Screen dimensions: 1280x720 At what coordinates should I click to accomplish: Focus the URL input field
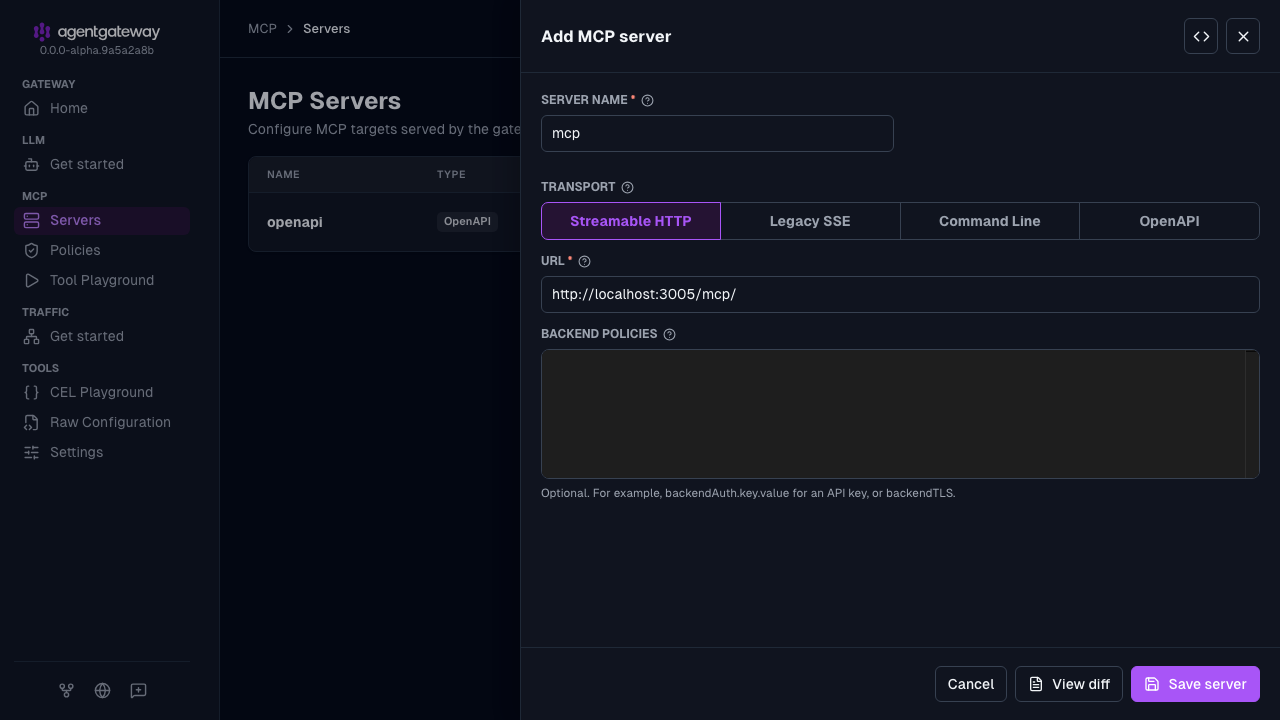point(900,294)
